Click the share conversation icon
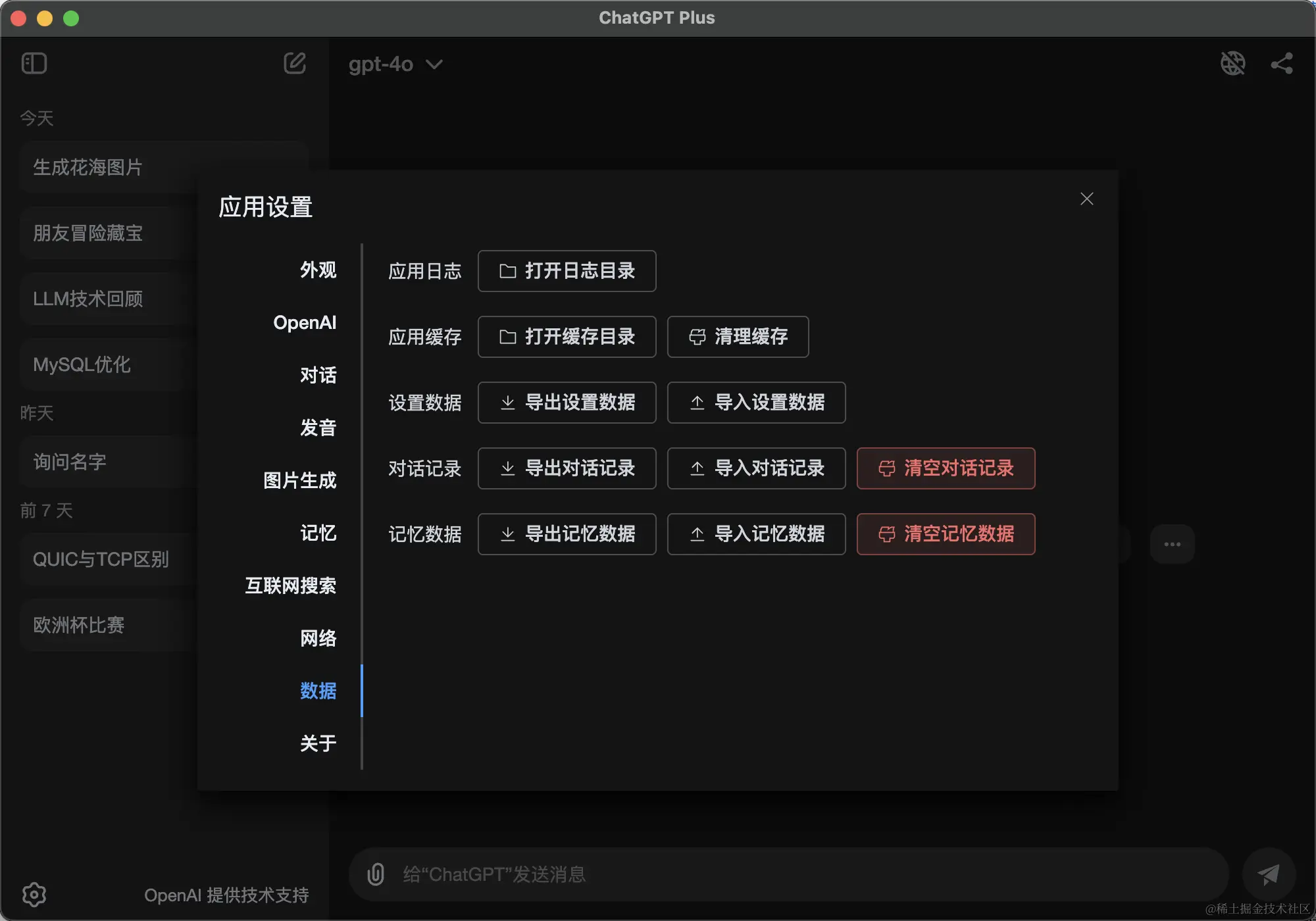 point(1281,64)
